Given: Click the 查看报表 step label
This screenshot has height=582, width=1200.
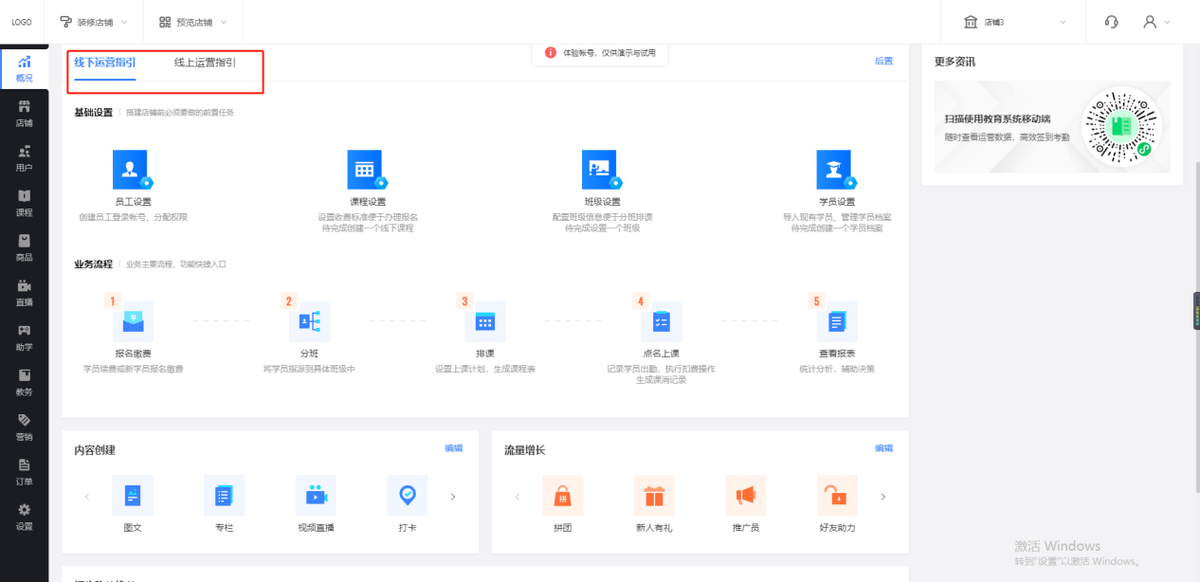Looking at the screenshot, I should coord(837,354).
